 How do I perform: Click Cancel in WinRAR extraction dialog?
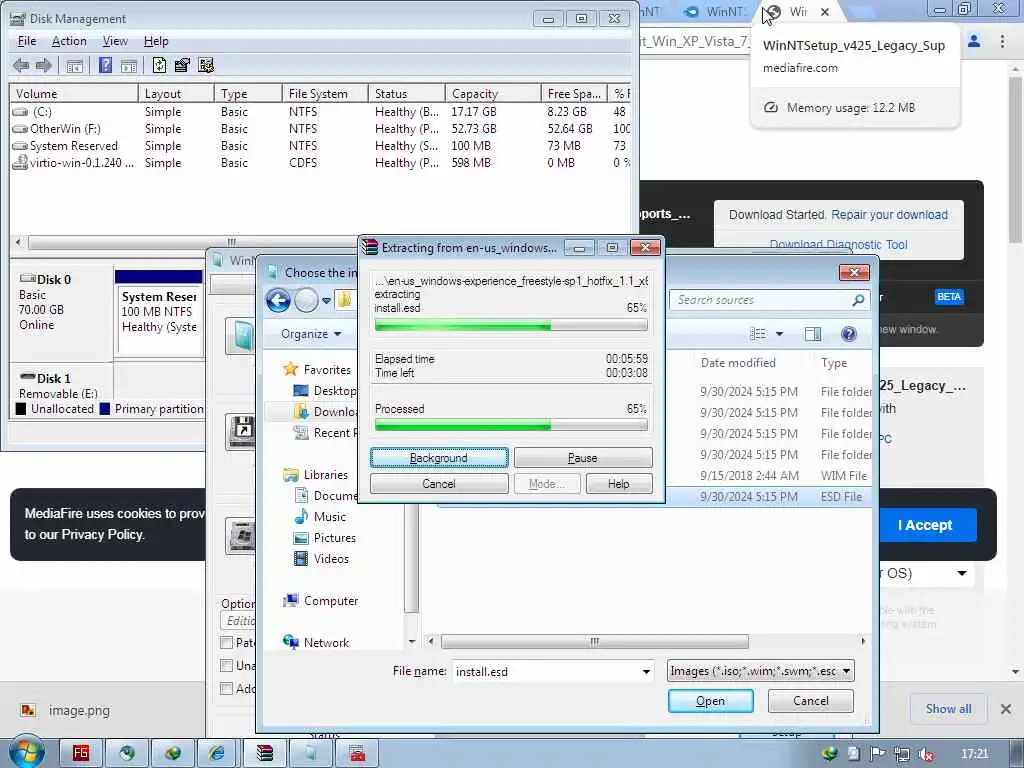click(x=439, y=484)
